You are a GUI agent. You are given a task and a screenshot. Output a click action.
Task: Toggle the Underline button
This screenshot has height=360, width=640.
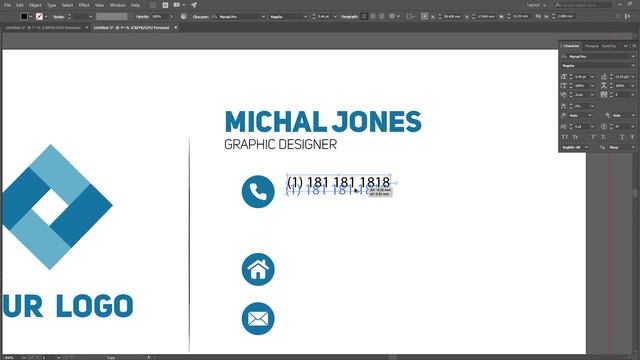coord(622,137)
